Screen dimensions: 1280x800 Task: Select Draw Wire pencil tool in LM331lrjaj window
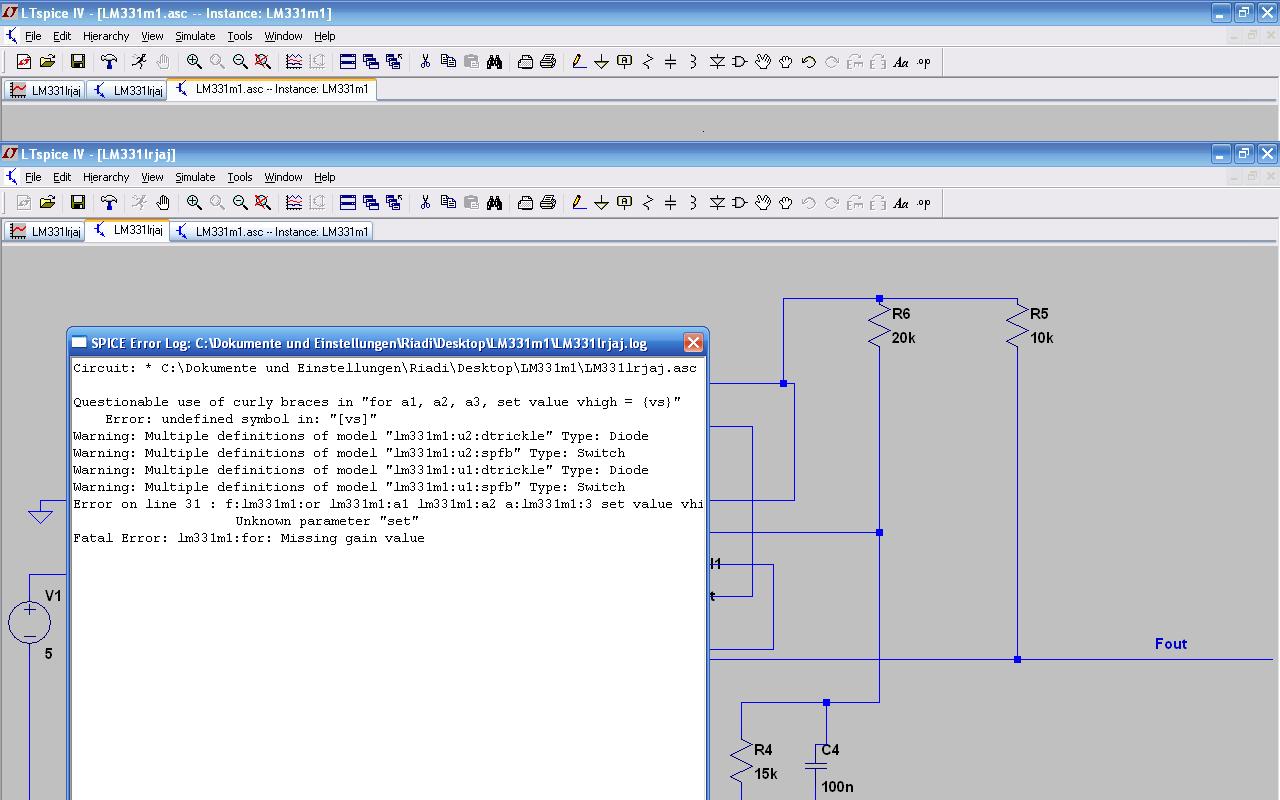579,202
